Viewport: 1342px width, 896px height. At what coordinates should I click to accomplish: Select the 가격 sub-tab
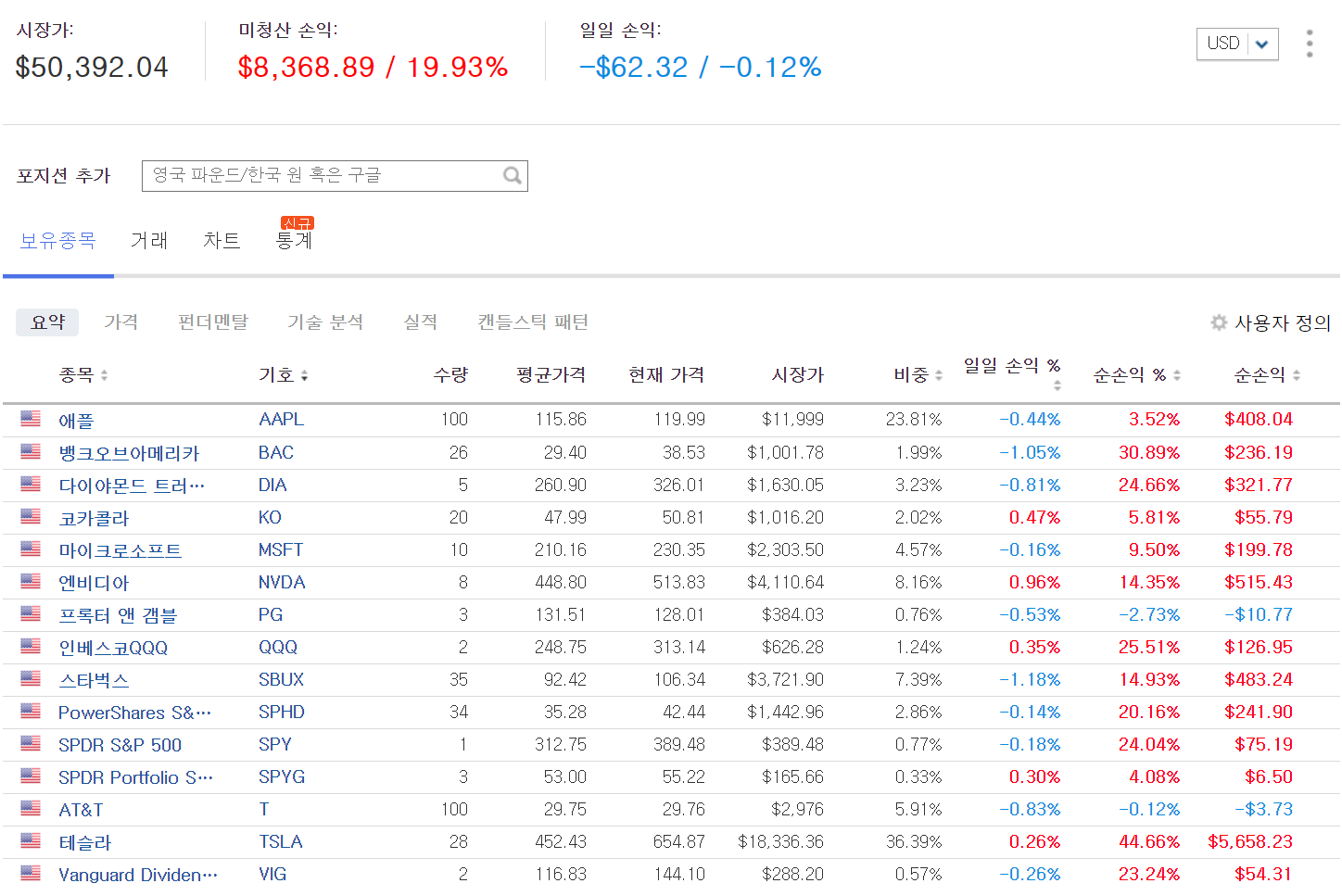tap(120, 322)
